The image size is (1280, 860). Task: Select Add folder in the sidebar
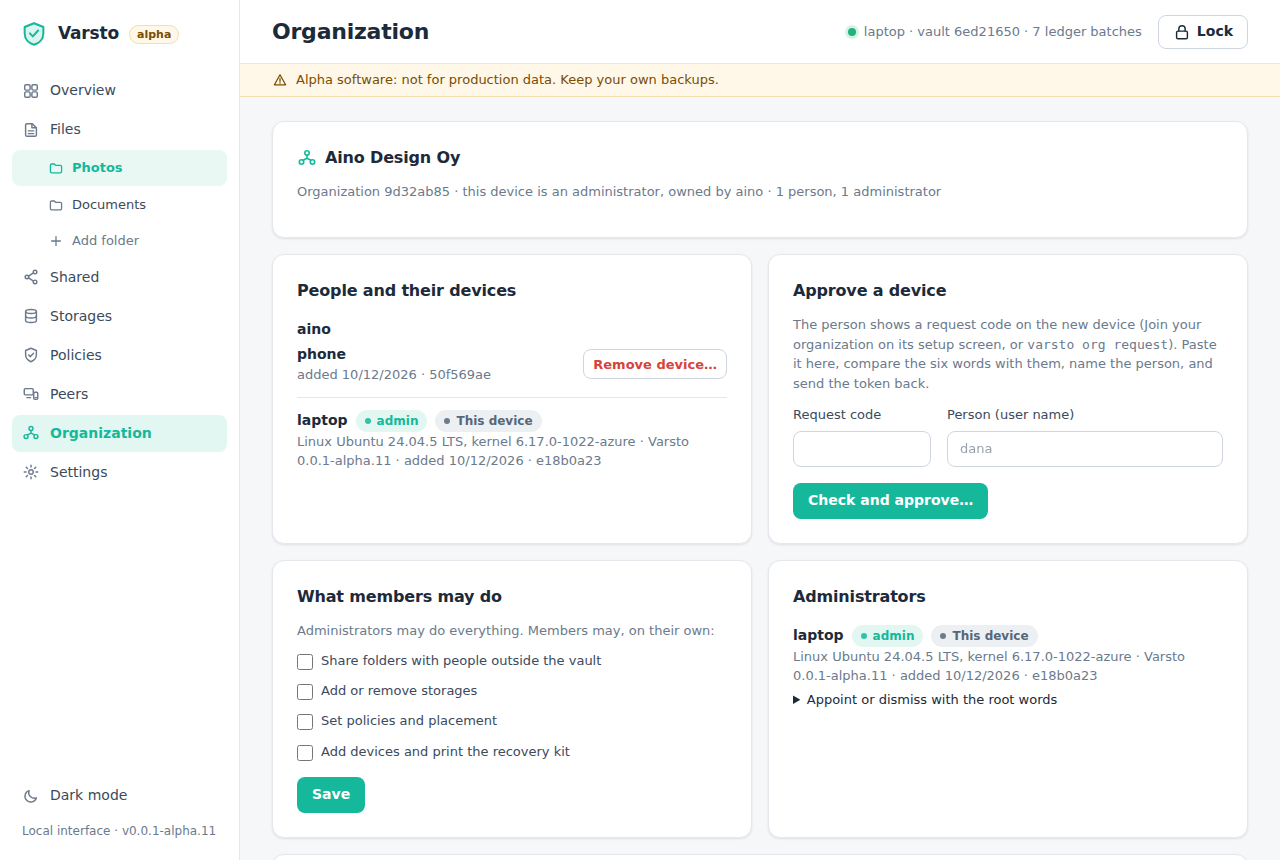pos(119,241)
